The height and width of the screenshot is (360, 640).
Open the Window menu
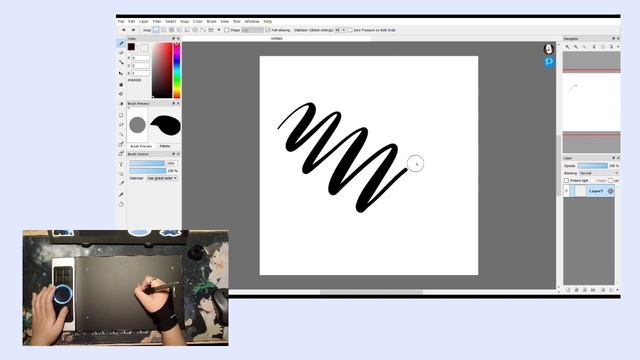click(252, 21)
